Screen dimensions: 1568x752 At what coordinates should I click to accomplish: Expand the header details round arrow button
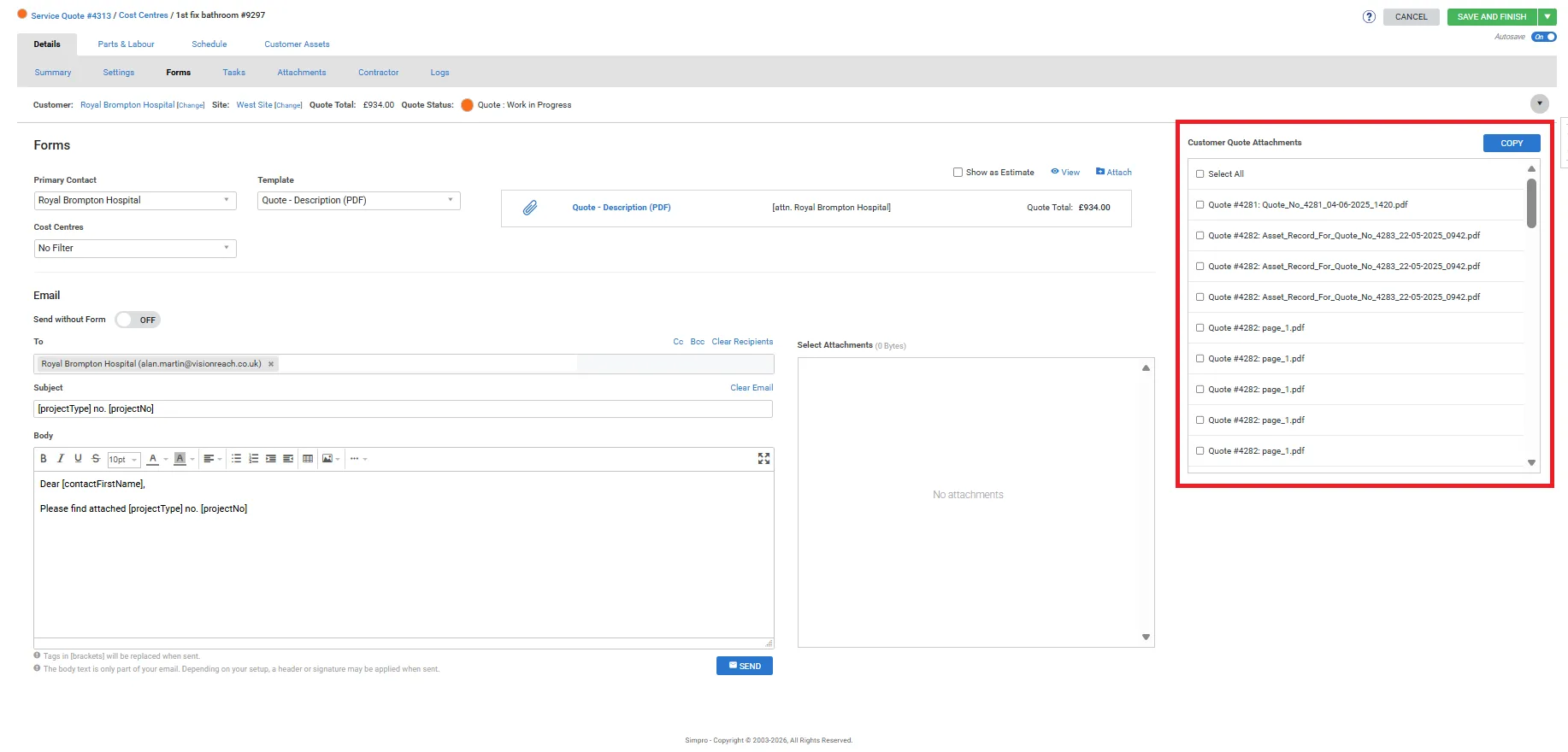(x=1539, y=103)
